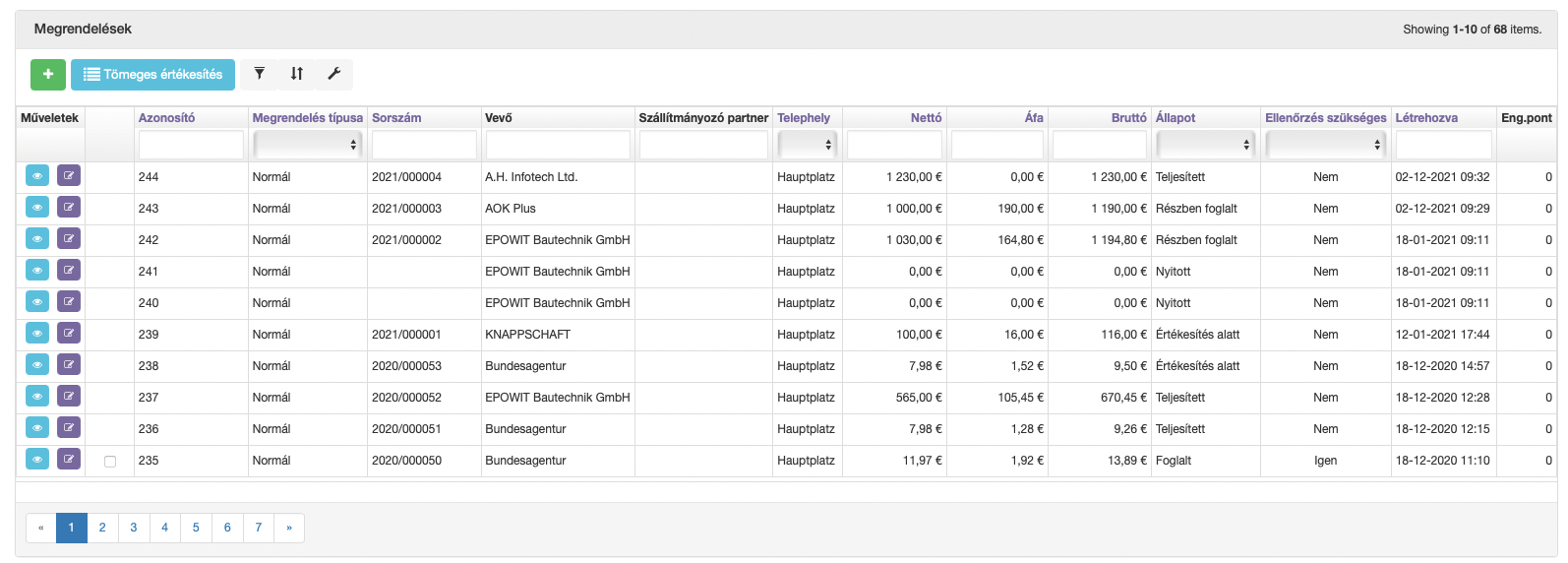Sort by Nettó column header
Screen dimensions: 1568x563
[926, 118]
